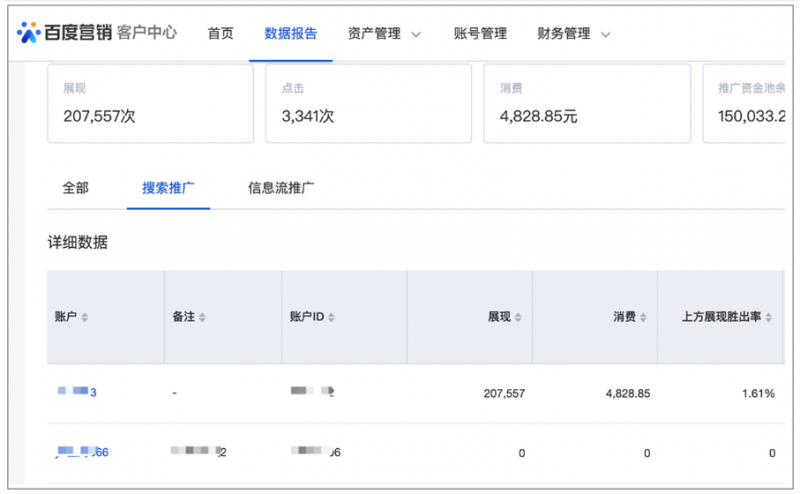The width and height of the screenshot is (800, 494).
Task: Click the 备注 column header label
Action: click(184, 317)
